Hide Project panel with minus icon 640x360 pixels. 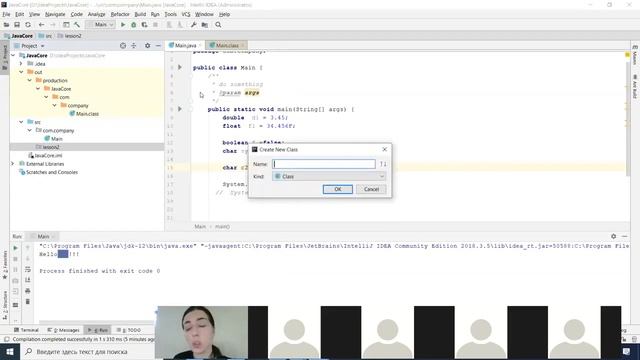(x=158, y=46)
